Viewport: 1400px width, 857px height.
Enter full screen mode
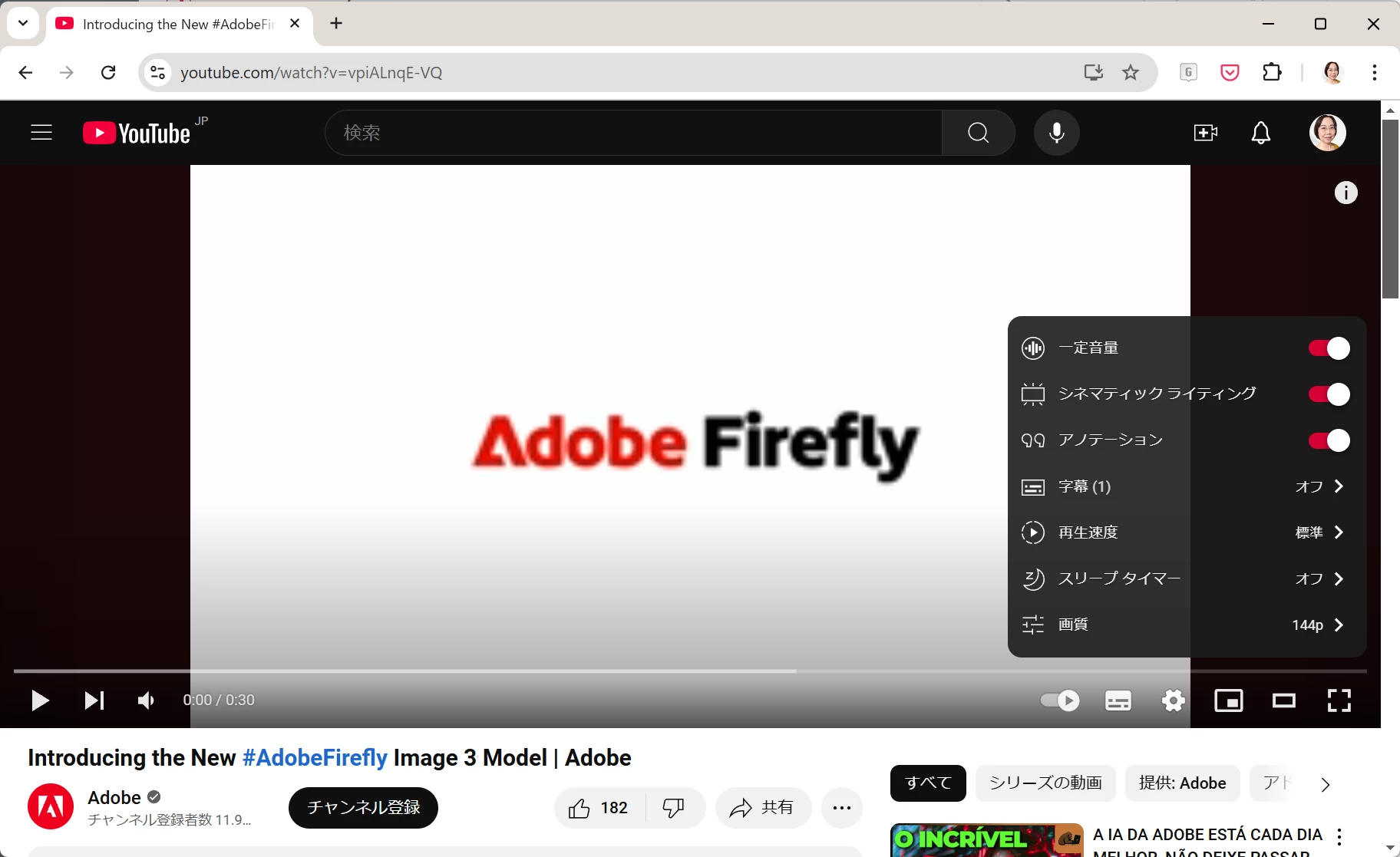1339,700
